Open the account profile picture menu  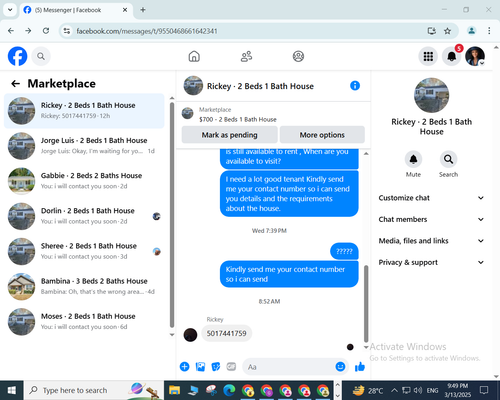pyautogui.click(x=475, y=56)
